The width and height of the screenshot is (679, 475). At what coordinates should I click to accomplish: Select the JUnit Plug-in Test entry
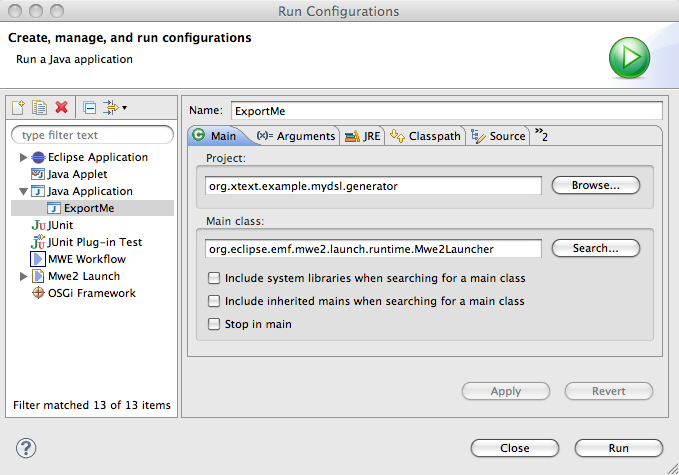94,242
